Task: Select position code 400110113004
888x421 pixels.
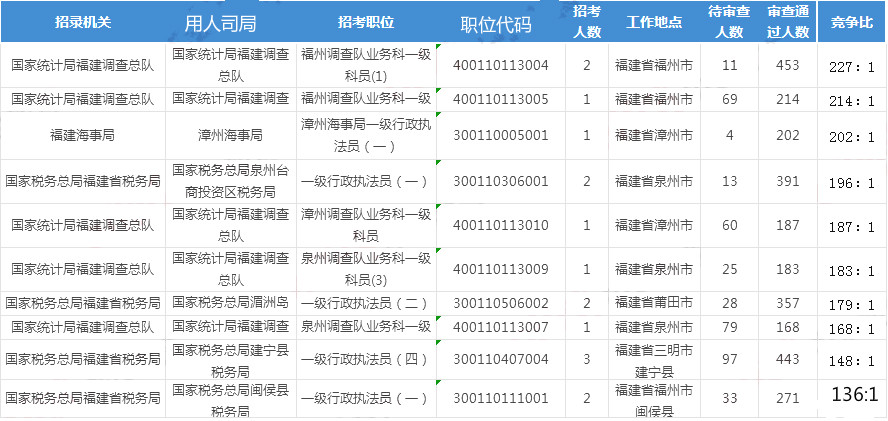Action: (501, 65)
